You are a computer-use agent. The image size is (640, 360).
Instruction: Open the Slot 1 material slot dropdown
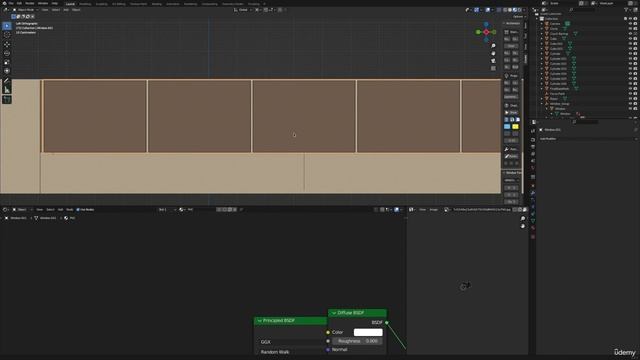(x=167, y=210)
